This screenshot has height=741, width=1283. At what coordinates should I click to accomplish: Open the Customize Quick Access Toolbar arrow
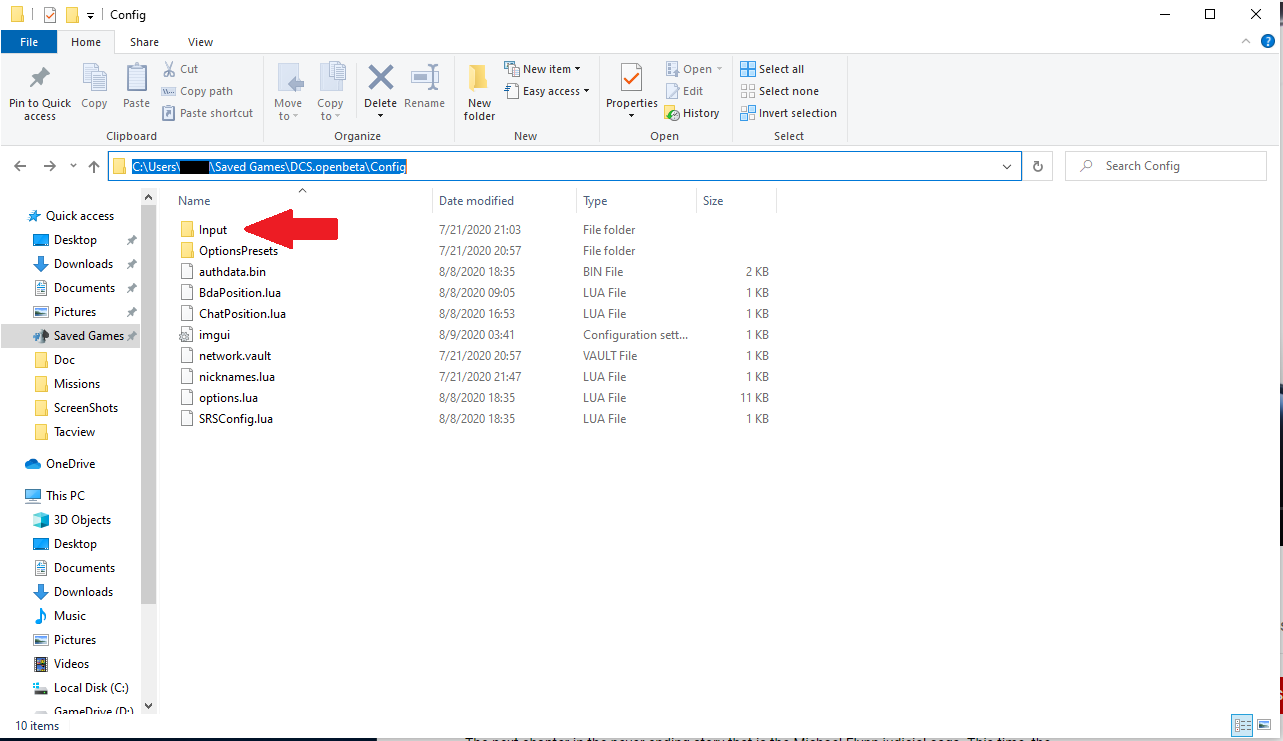(90, 15)
